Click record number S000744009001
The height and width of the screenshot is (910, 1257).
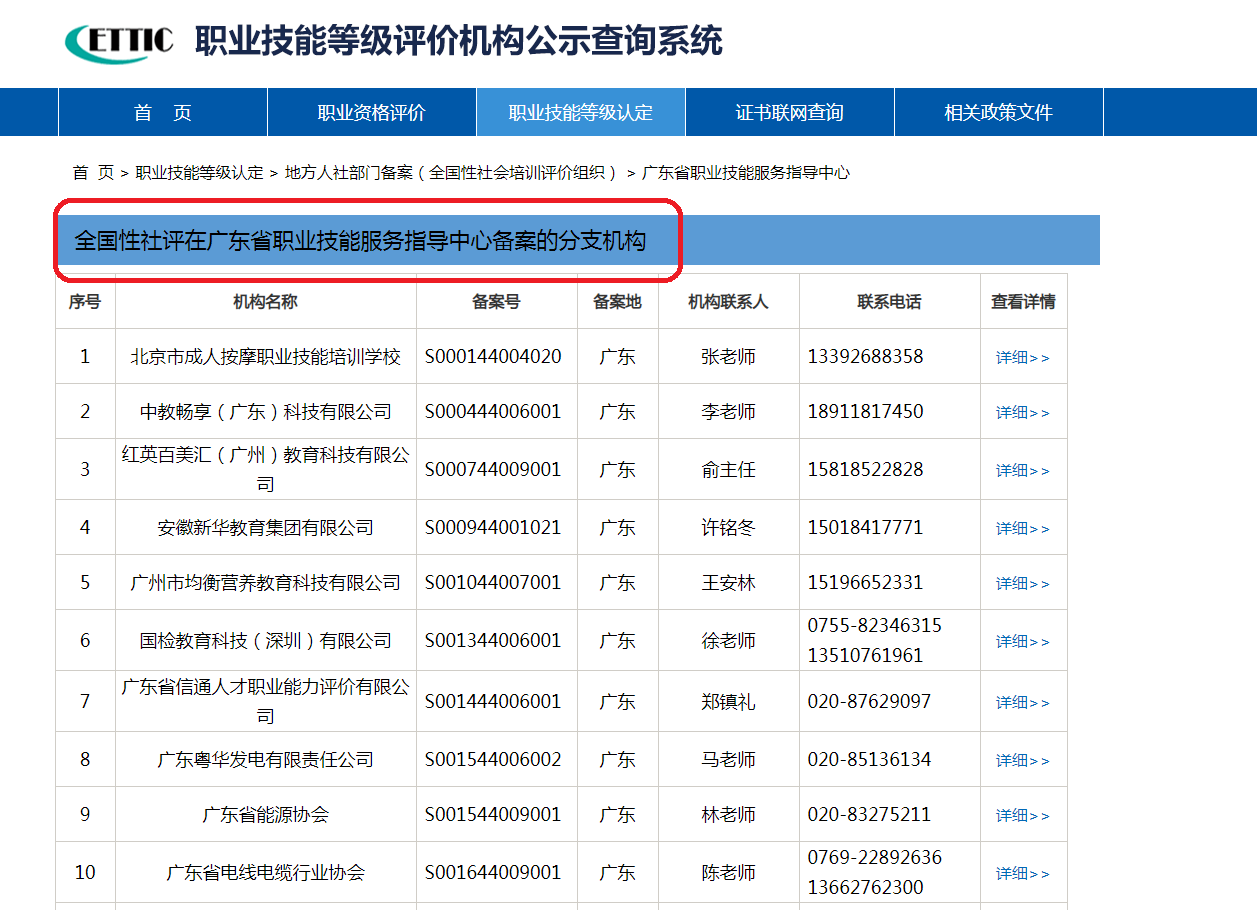click(493, 470)
